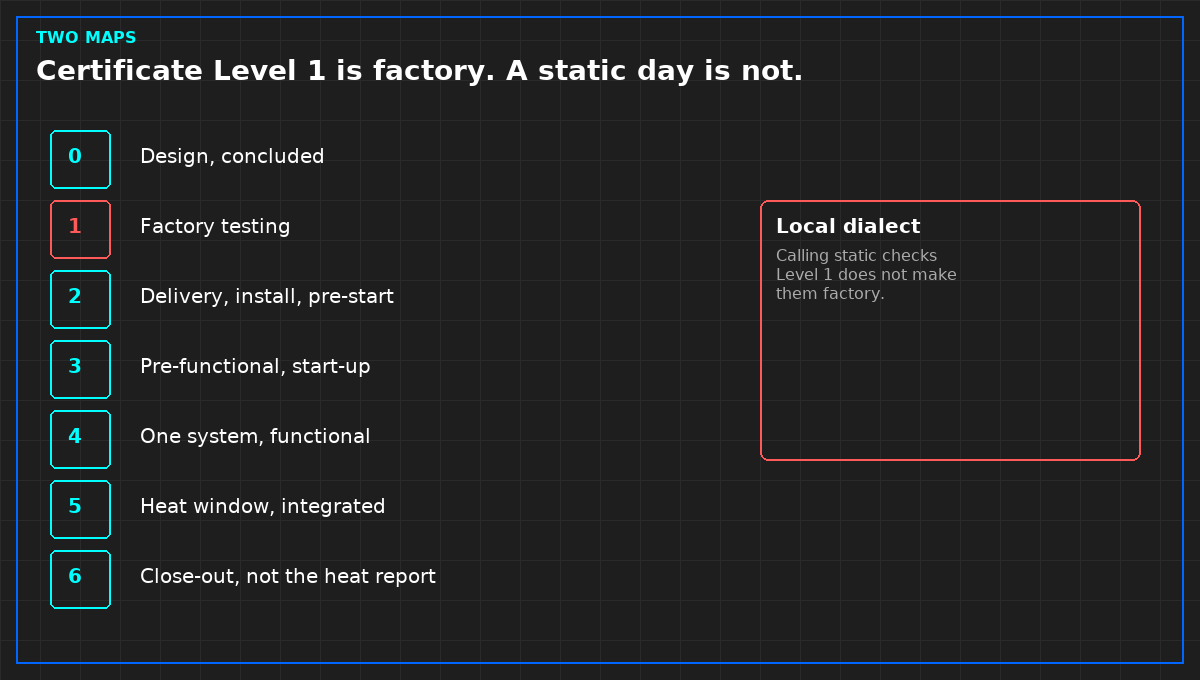Viewport: 1200px width, 680px height.
Task: Select the text "Close-out, not the heat report"
Action: point(288,577)
